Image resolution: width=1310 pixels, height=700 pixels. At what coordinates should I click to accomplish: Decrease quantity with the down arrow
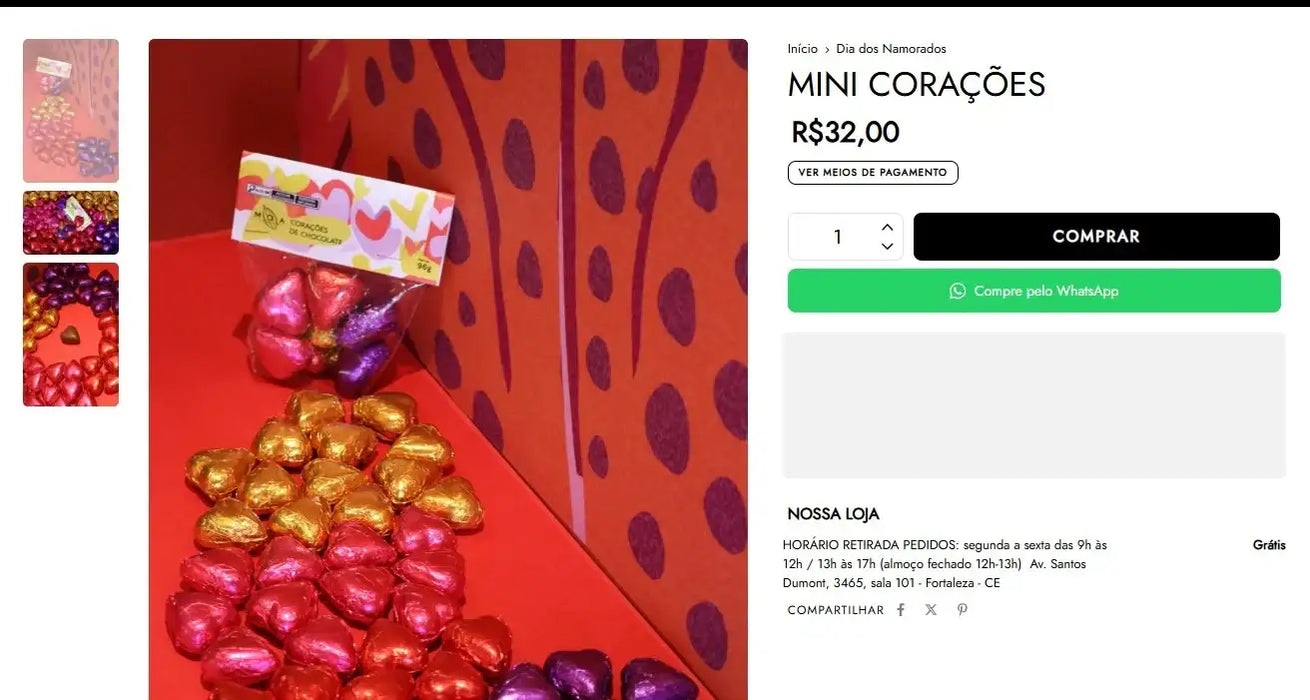887,247
